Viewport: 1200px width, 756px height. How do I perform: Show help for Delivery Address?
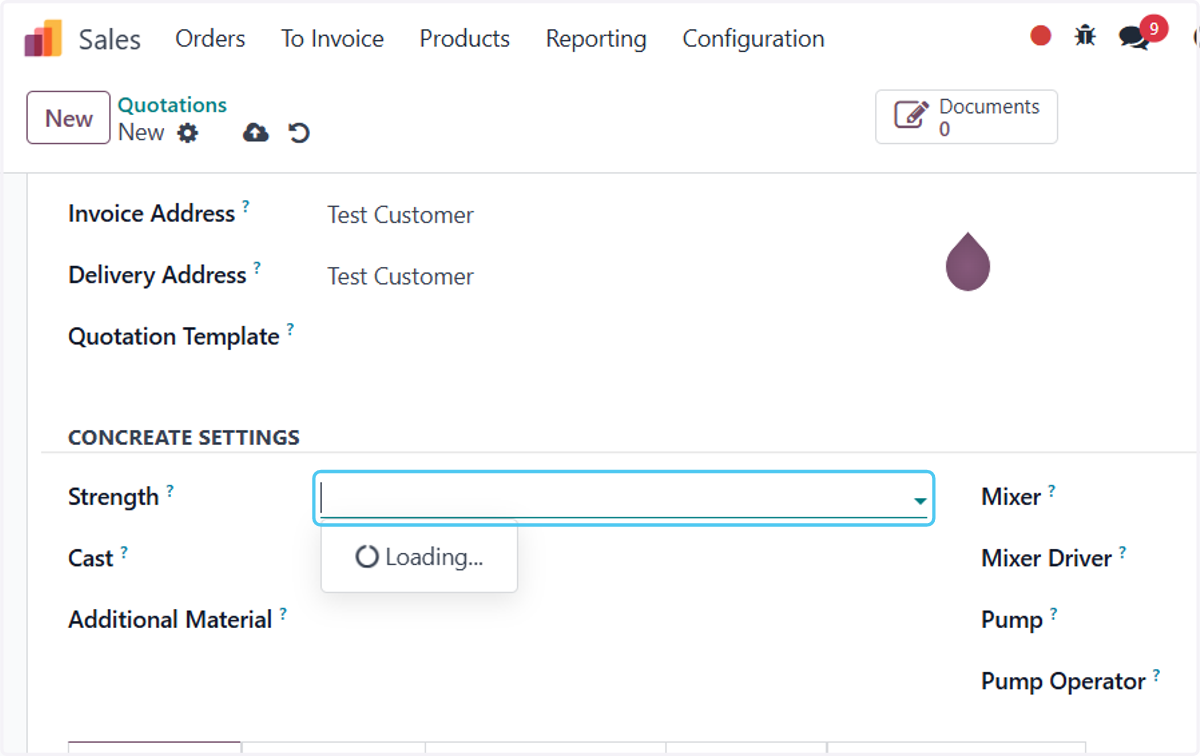(256, 267)
